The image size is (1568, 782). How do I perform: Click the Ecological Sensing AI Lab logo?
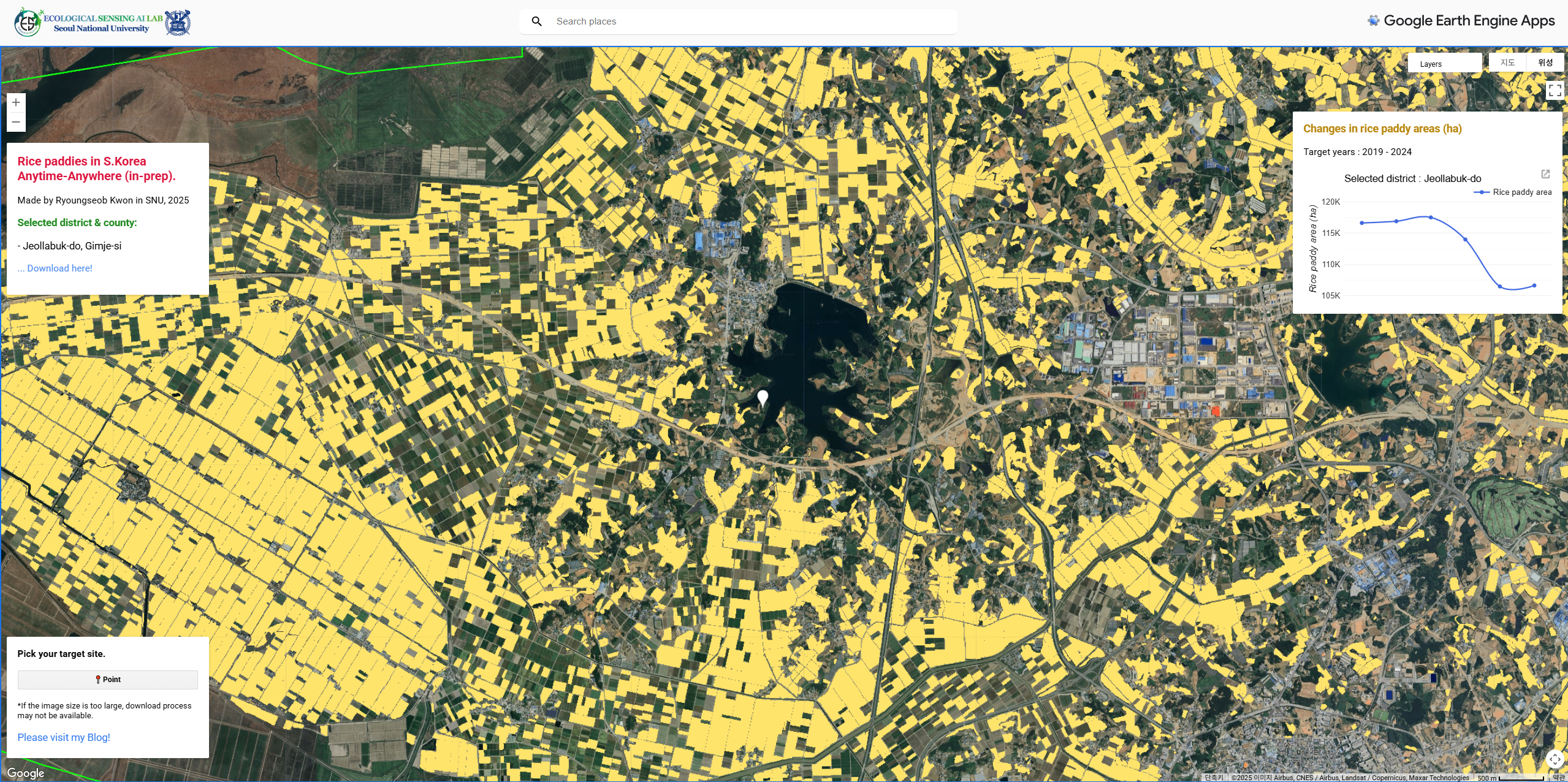(102, 23)
